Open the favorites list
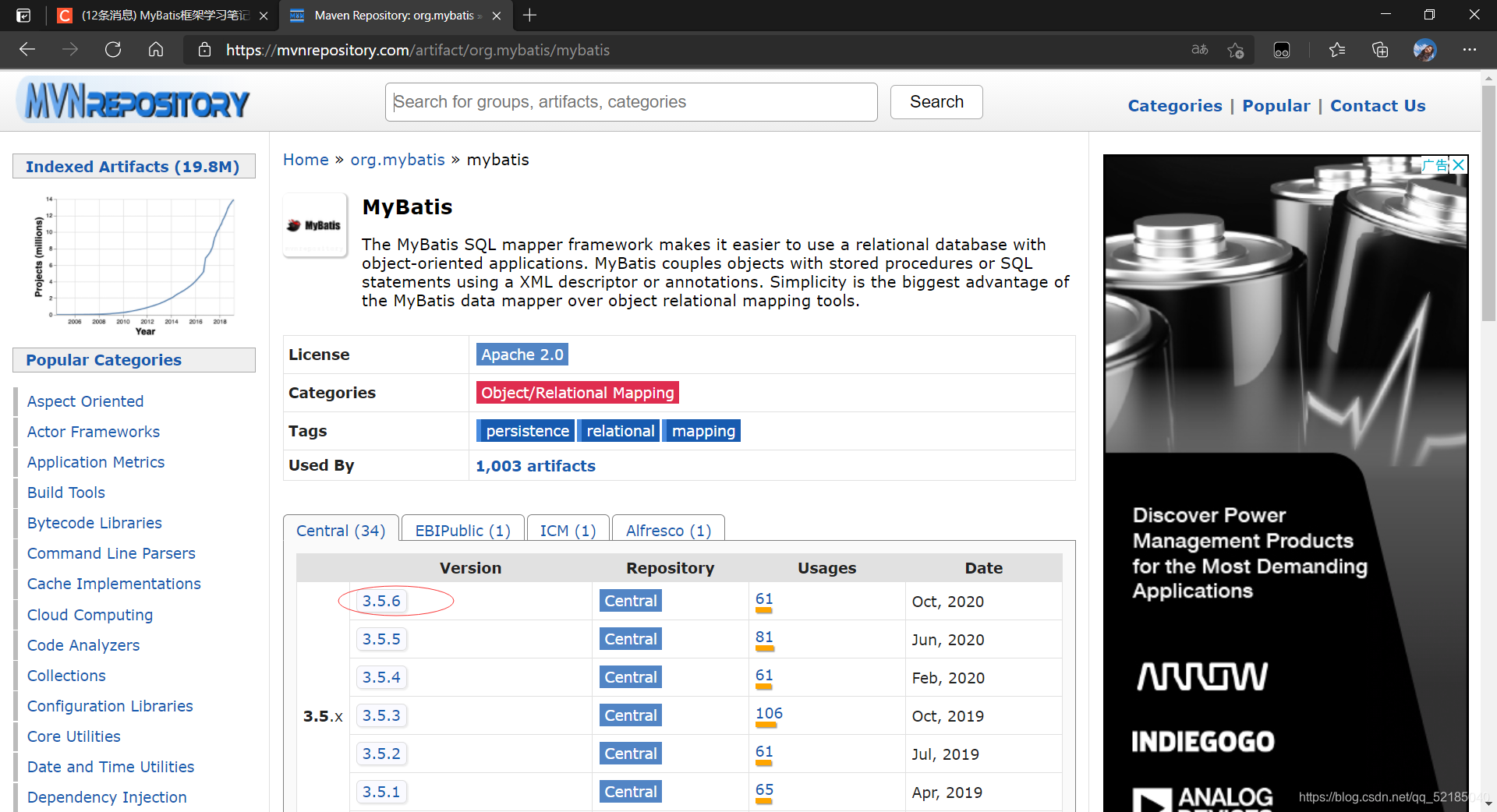Screen dimensions: 1497x812 (1337, 50)
